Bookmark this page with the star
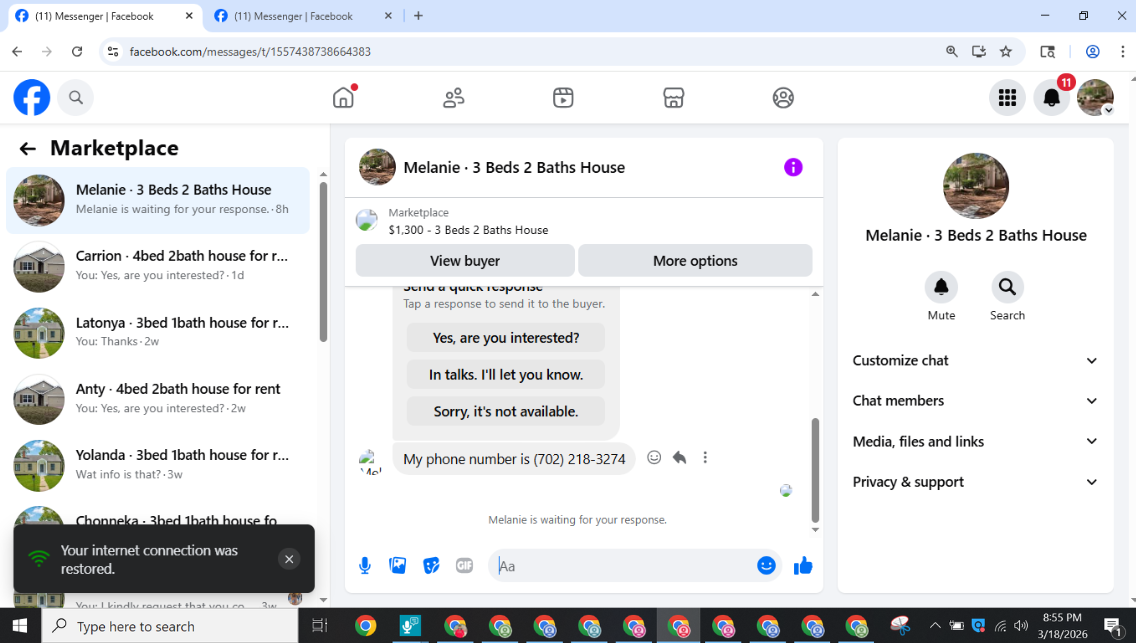1136x643 pixels. (1006, 51)
